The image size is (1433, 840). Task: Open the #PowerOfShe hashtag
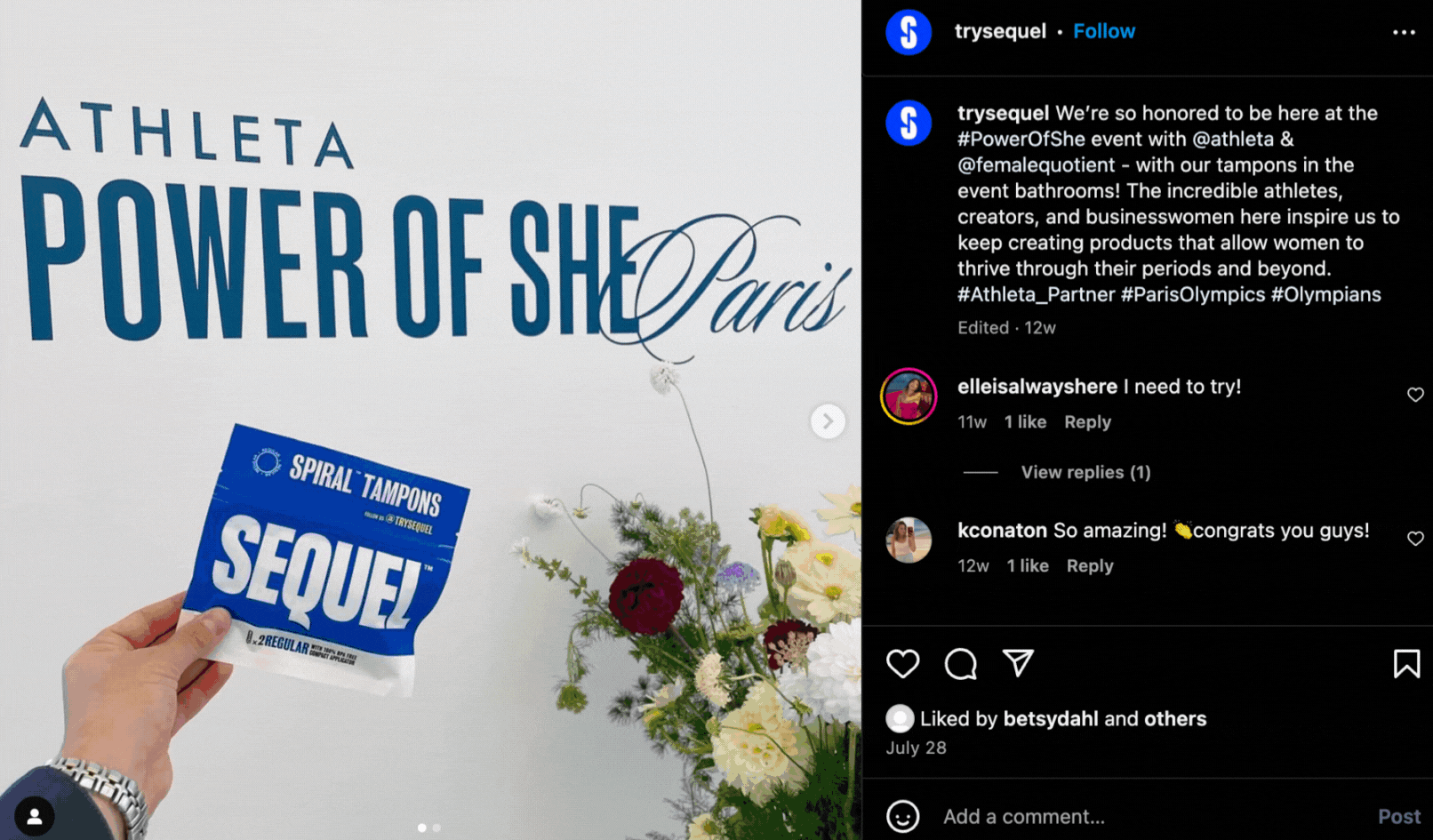pos(1021,139)
